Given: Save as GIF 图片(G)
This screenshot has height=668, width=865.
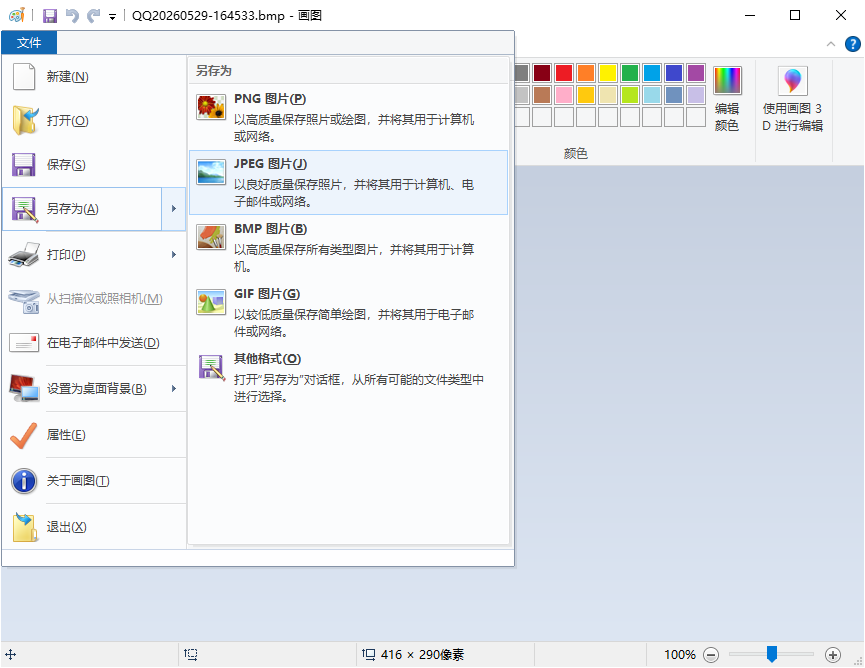Looking at the screenshot, I should point(348,312).
